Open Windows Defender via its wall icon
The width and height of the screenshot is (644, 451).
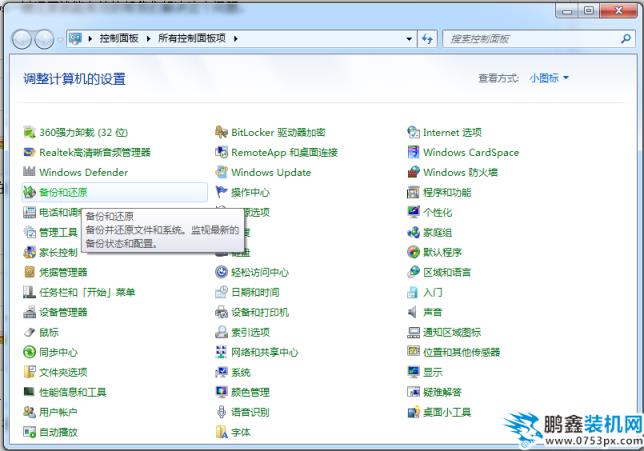tap(30, 172)
